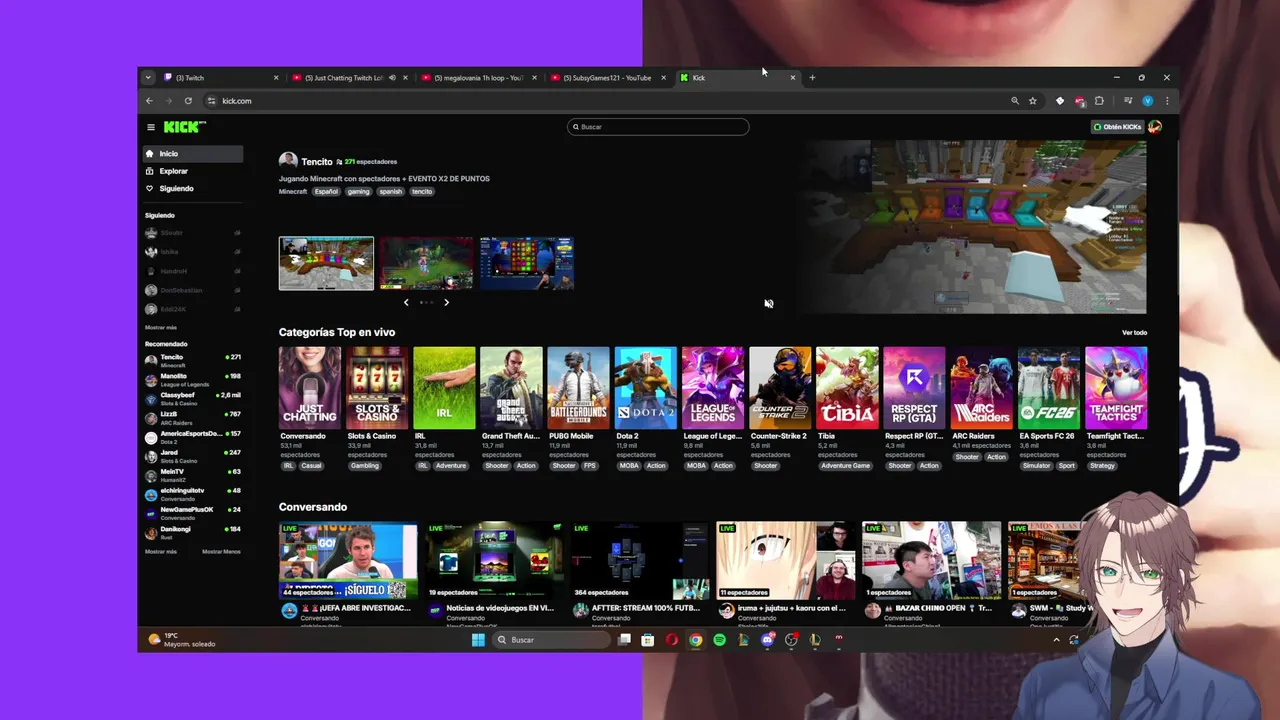
Task: Unmute the featured stream preview
Action: (x=769, y=304)
